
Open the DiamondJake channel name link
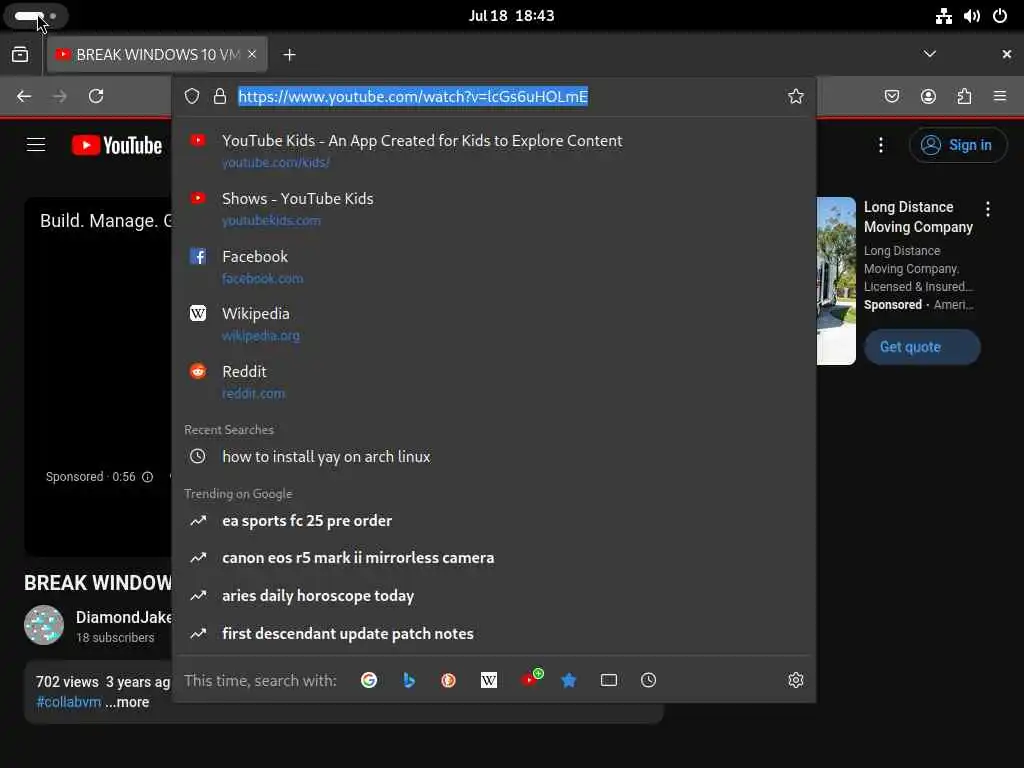tap(123, 617)
